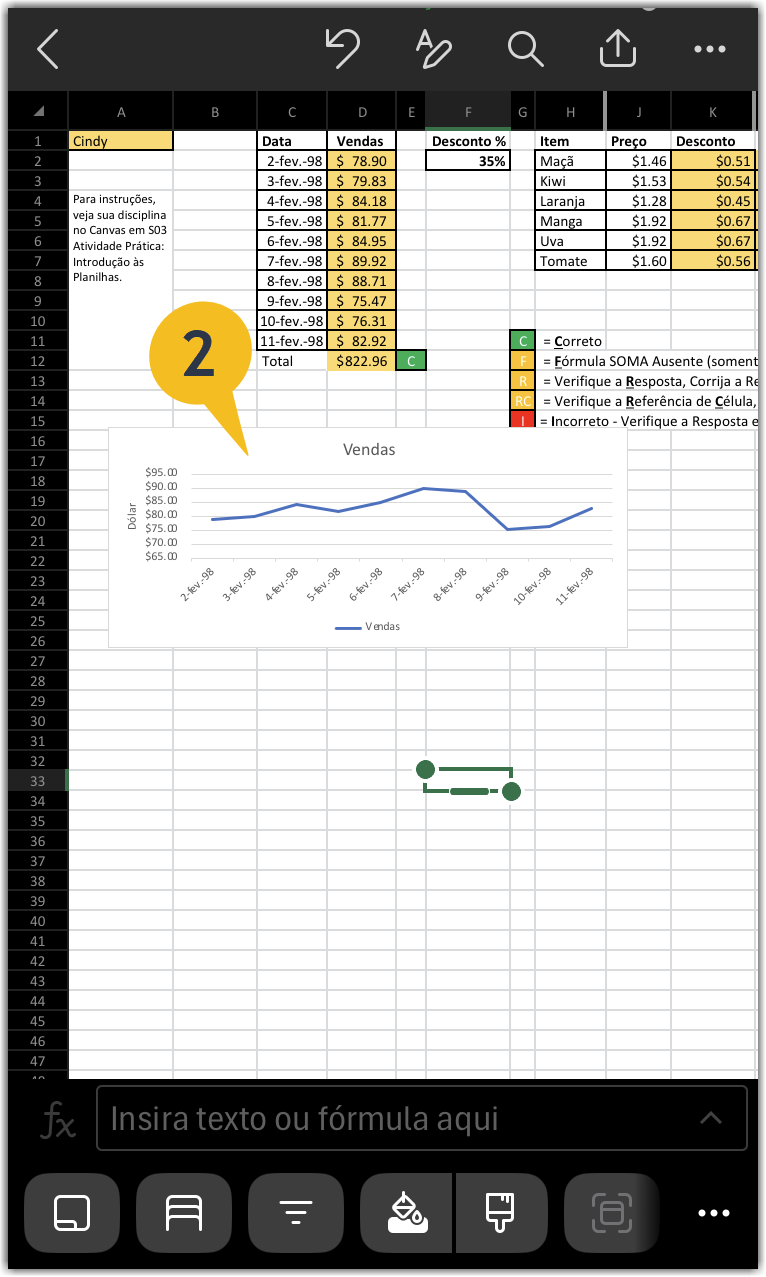Image resolution: width=766 pixels, height=1277 pixels.
Task: Select the Item header cell
Action: 571,141
